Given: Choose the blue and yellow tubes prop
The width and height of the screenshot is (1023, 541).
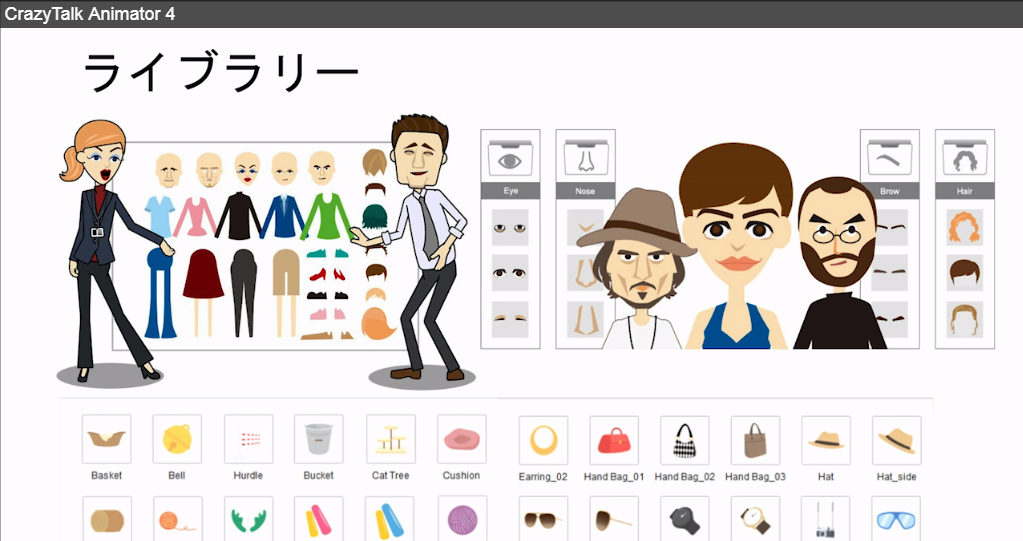Looking at the screenshot, I should [x=389, y=519].
